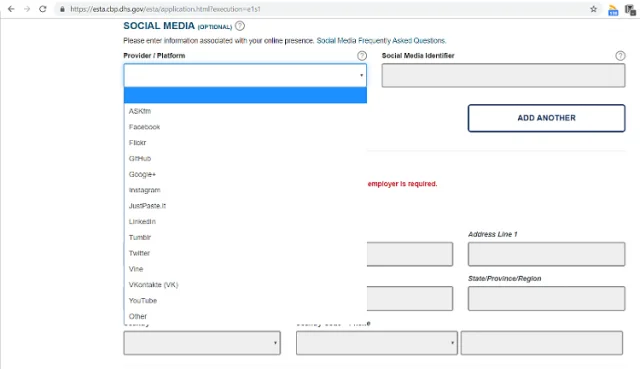Collapse the Provider / Platform dropdown

(x=245, y=75)
